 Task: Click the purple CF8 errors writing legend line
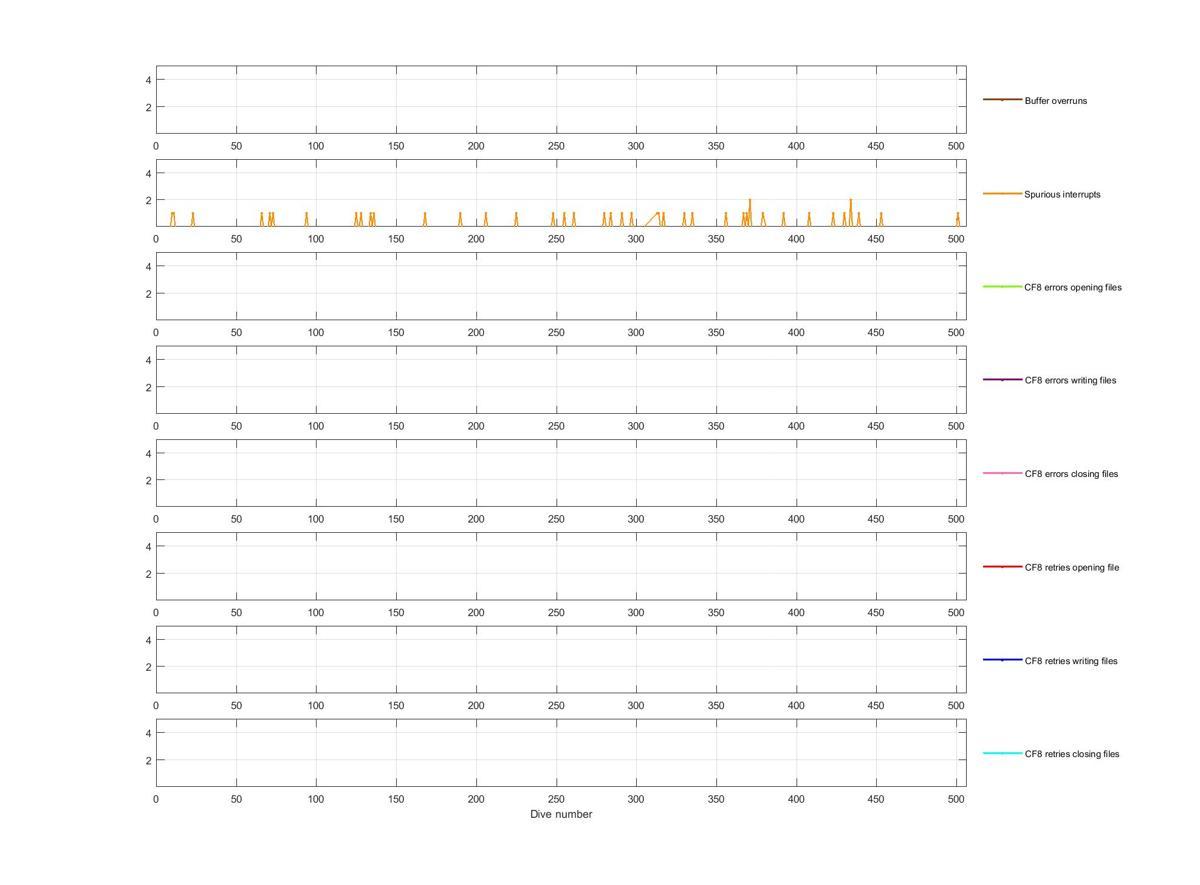[x=1002, y=380]
